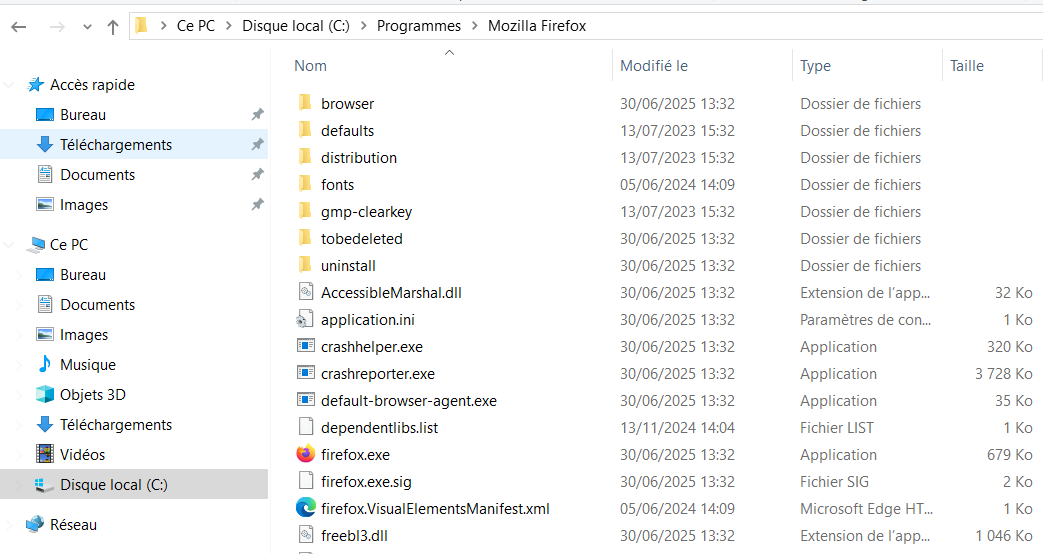
Task: Sort files by Type column
Action: [816, 66]
